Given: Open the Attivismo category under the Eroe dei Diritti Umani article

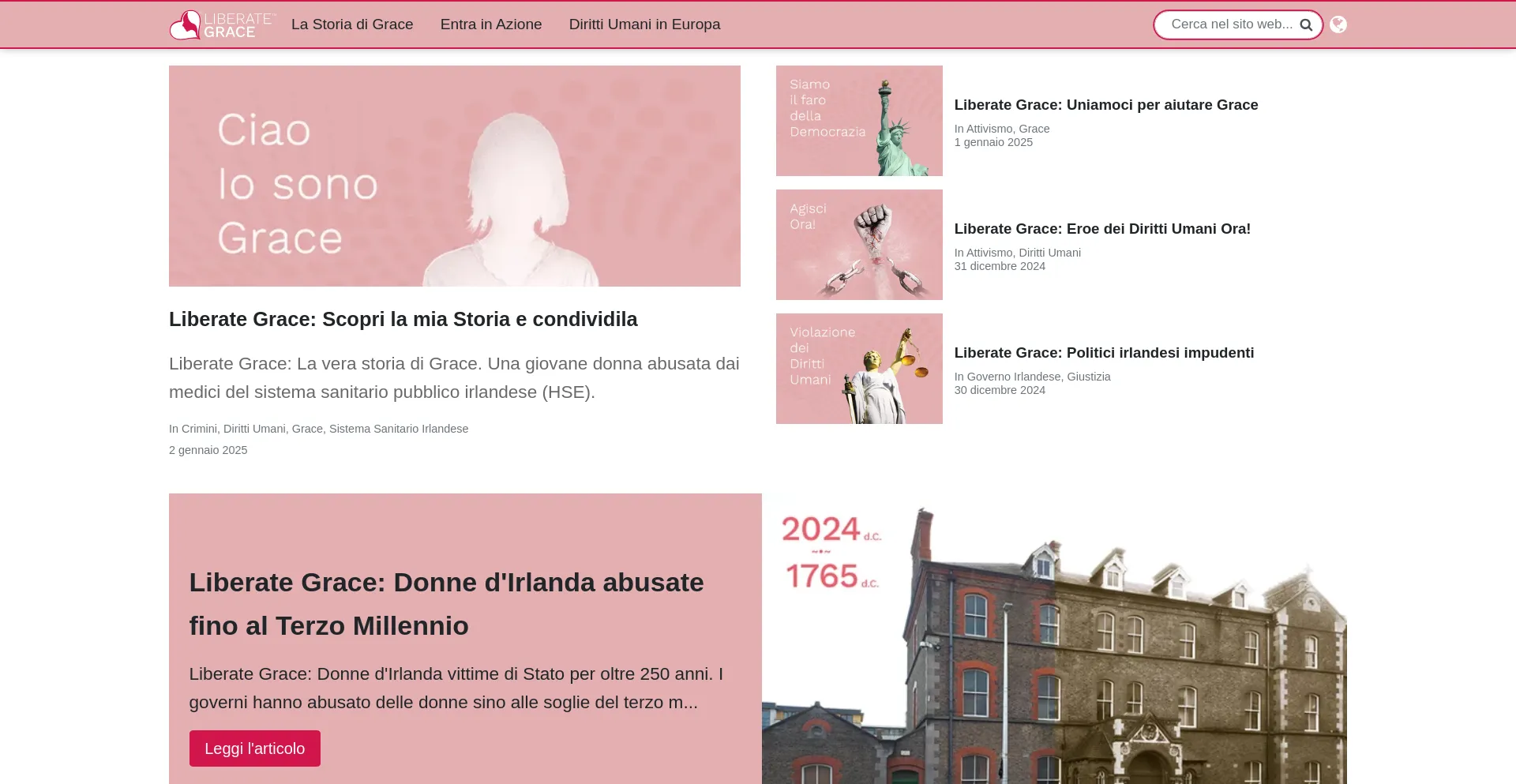Looking at the screenshot, I should 989,253.
